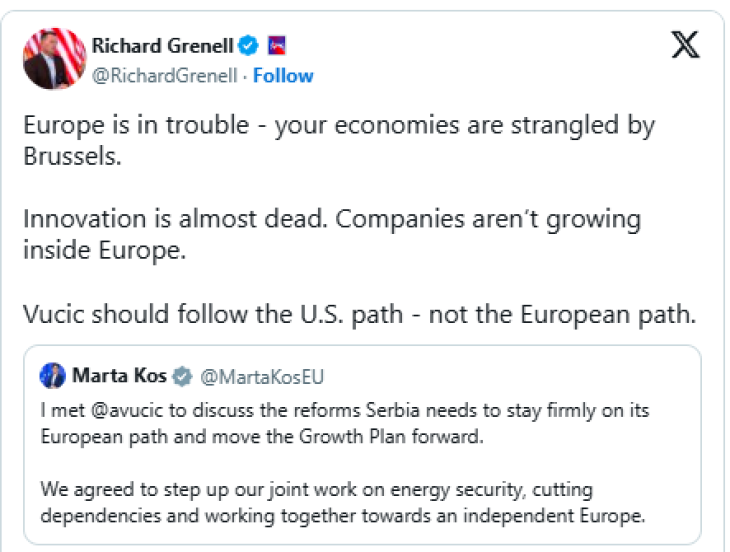Click the affiliation badge beside Grenell's checkmark
The width and height of the screenshot is (730, 552).
[278, 46]
